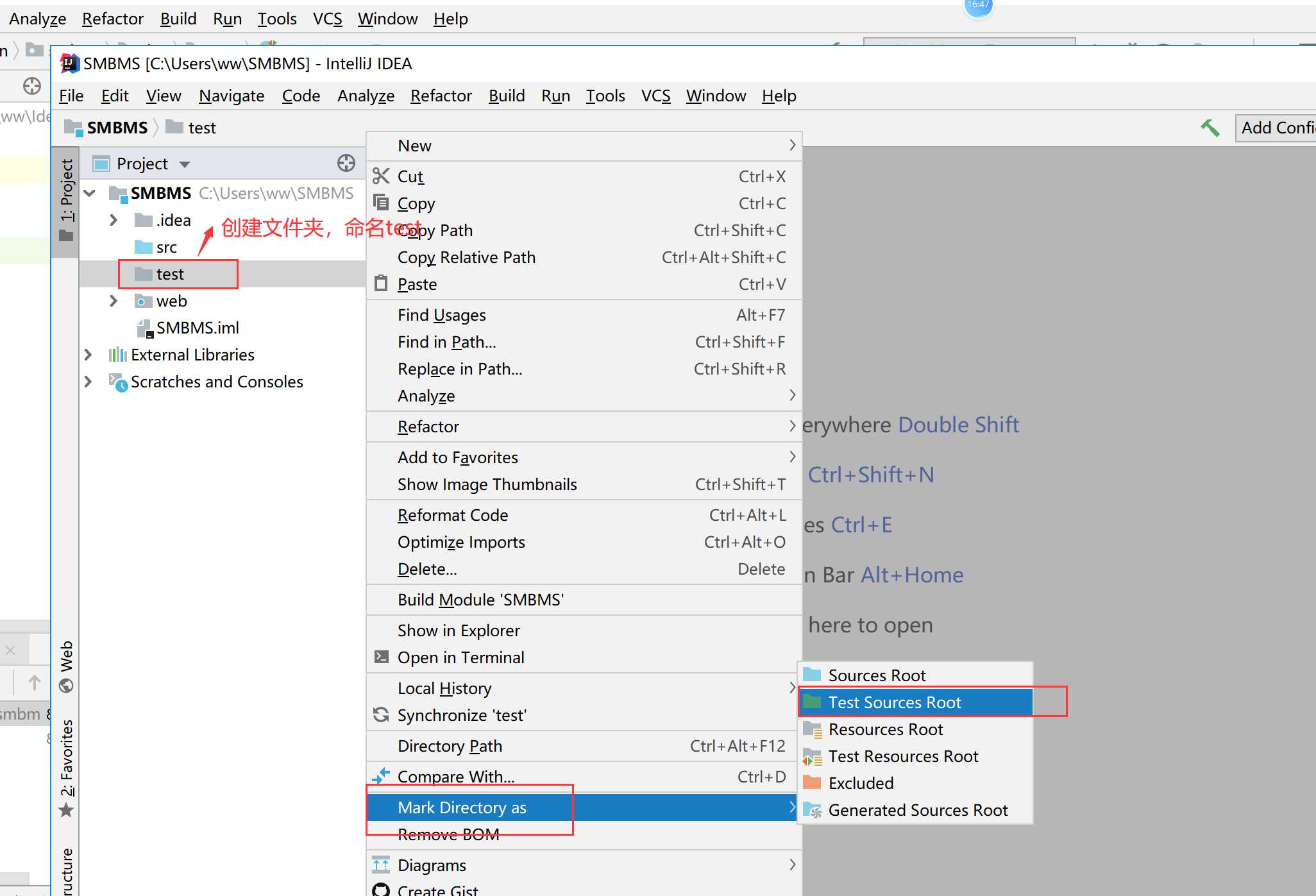1316x896 pixels.
Task: Click the IntelliJ IDEA title bar logo
Action: [69, 63]
